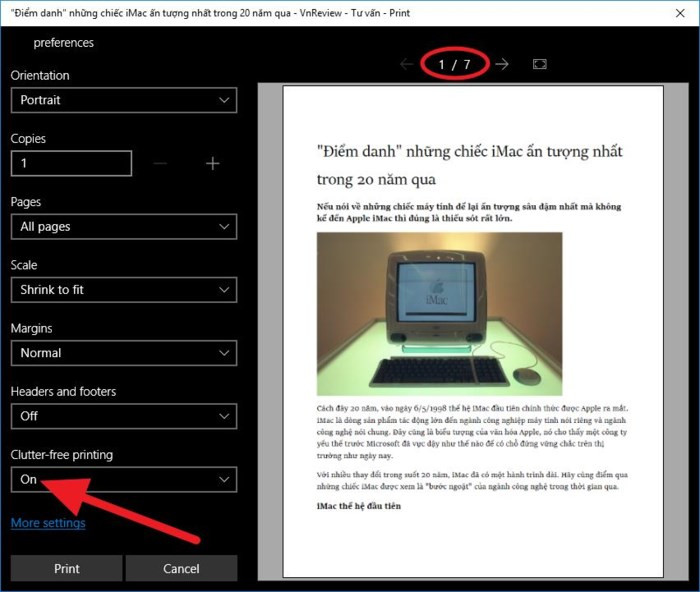Expand the Pages dropdown set to All pages
This screenshot has width=700, height=592.
[x=123, y=227]
